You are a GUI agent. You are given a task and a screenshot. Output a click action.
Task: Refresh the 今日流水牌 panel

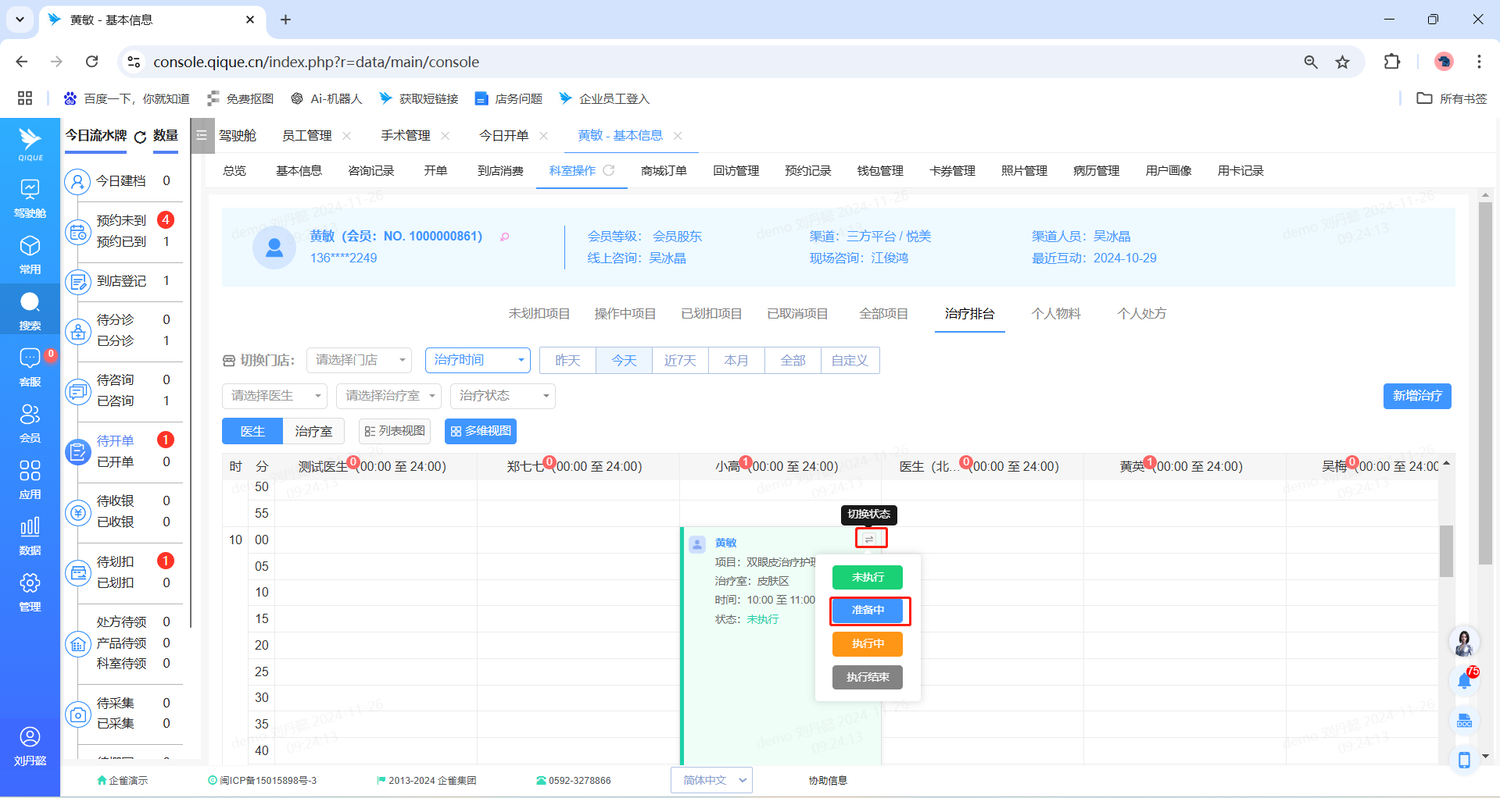point(140,137)
